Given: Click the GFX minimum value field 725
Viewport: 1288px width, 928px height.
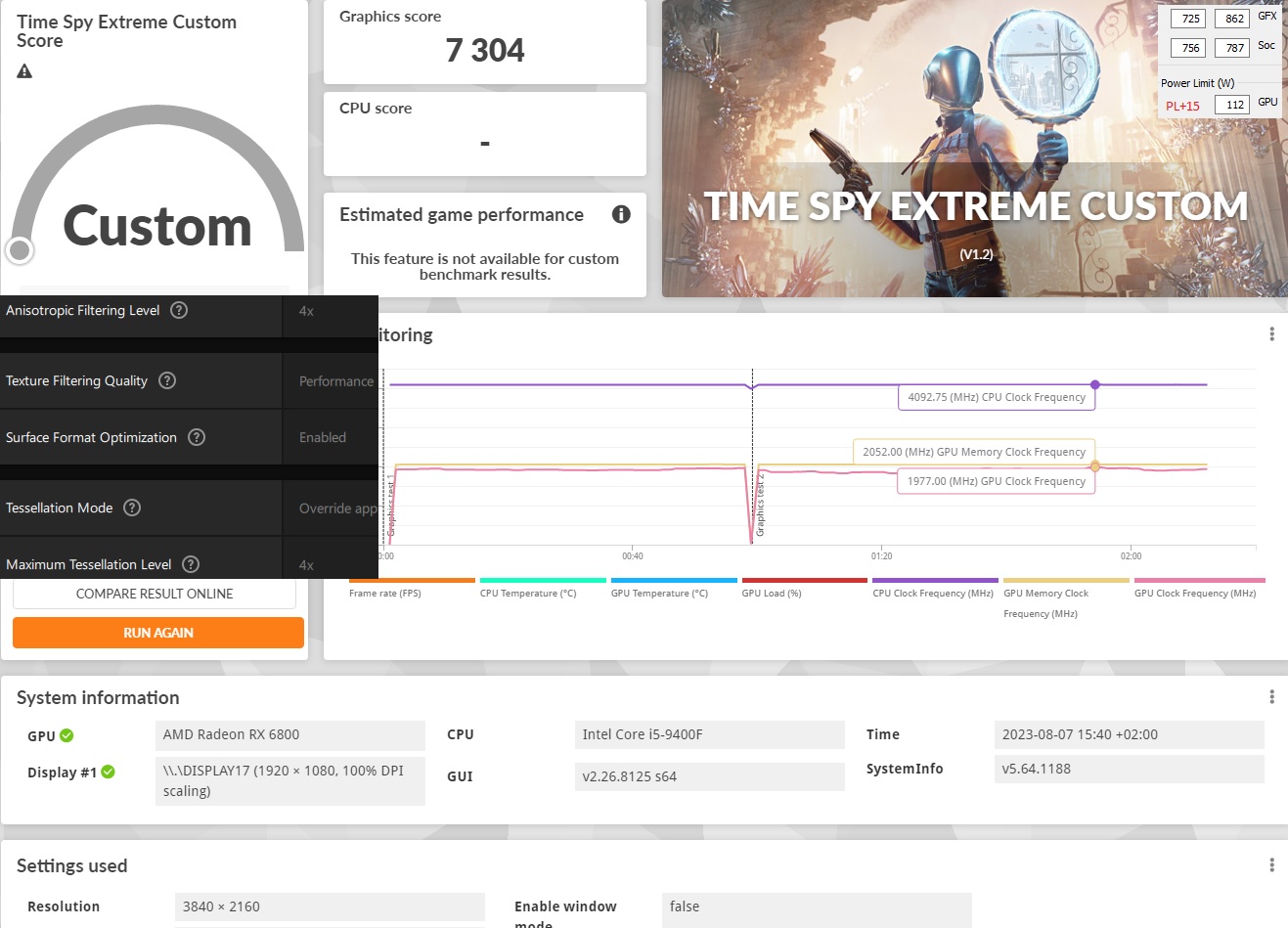Looking at the screenshot, I should coord(1188,19).
